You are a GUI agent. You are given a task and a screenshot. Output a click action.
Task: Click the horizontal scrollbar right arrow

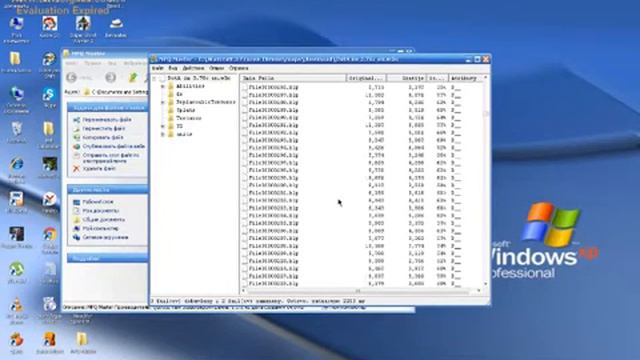point(479,291)
